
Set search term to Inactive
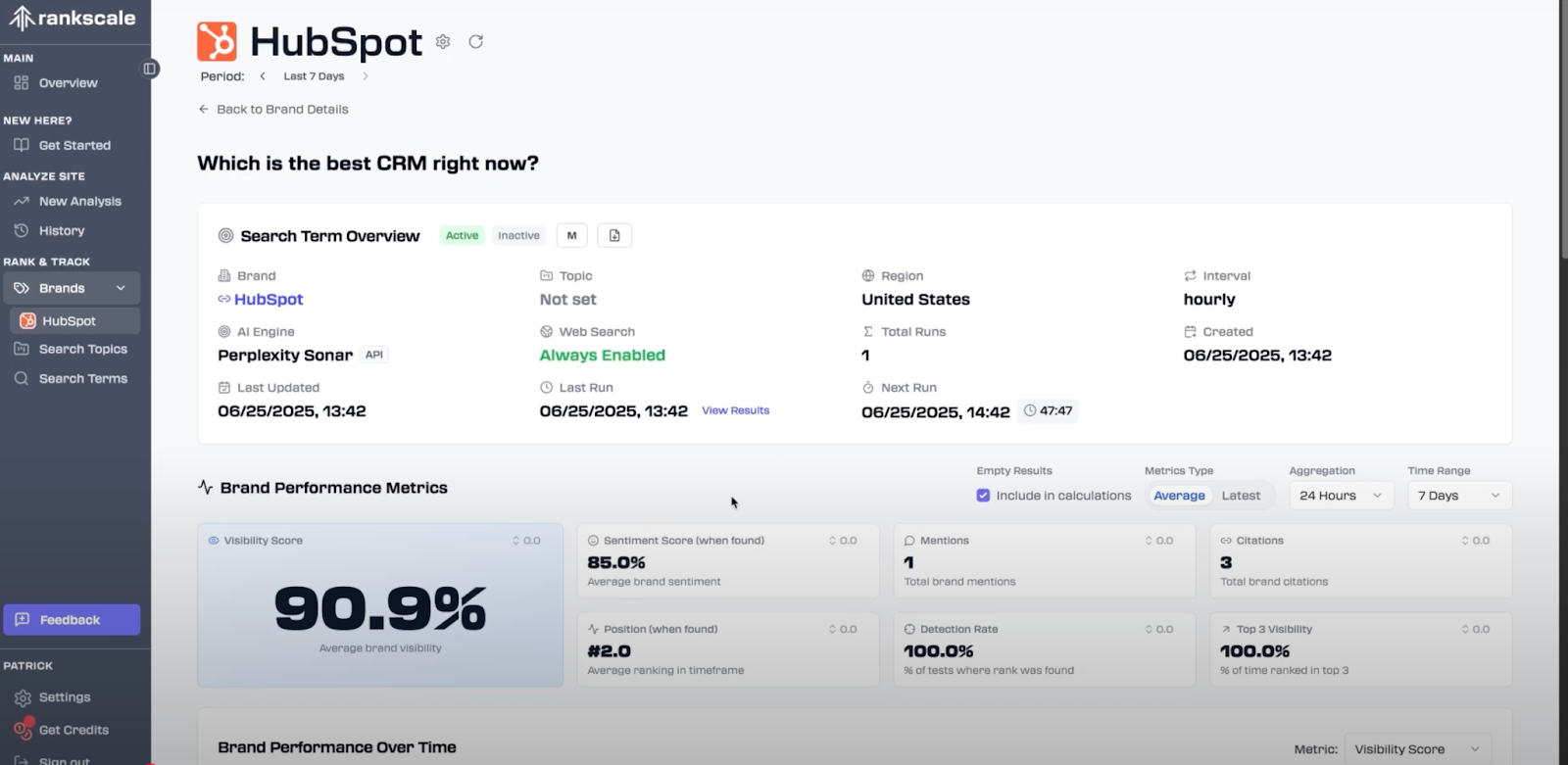(518, 235)
